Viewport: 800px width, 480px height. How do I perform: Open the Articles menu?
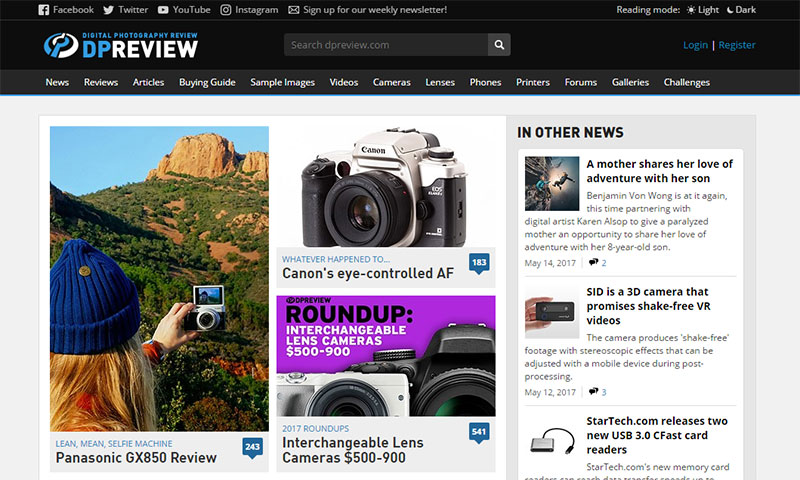[148, 82]
